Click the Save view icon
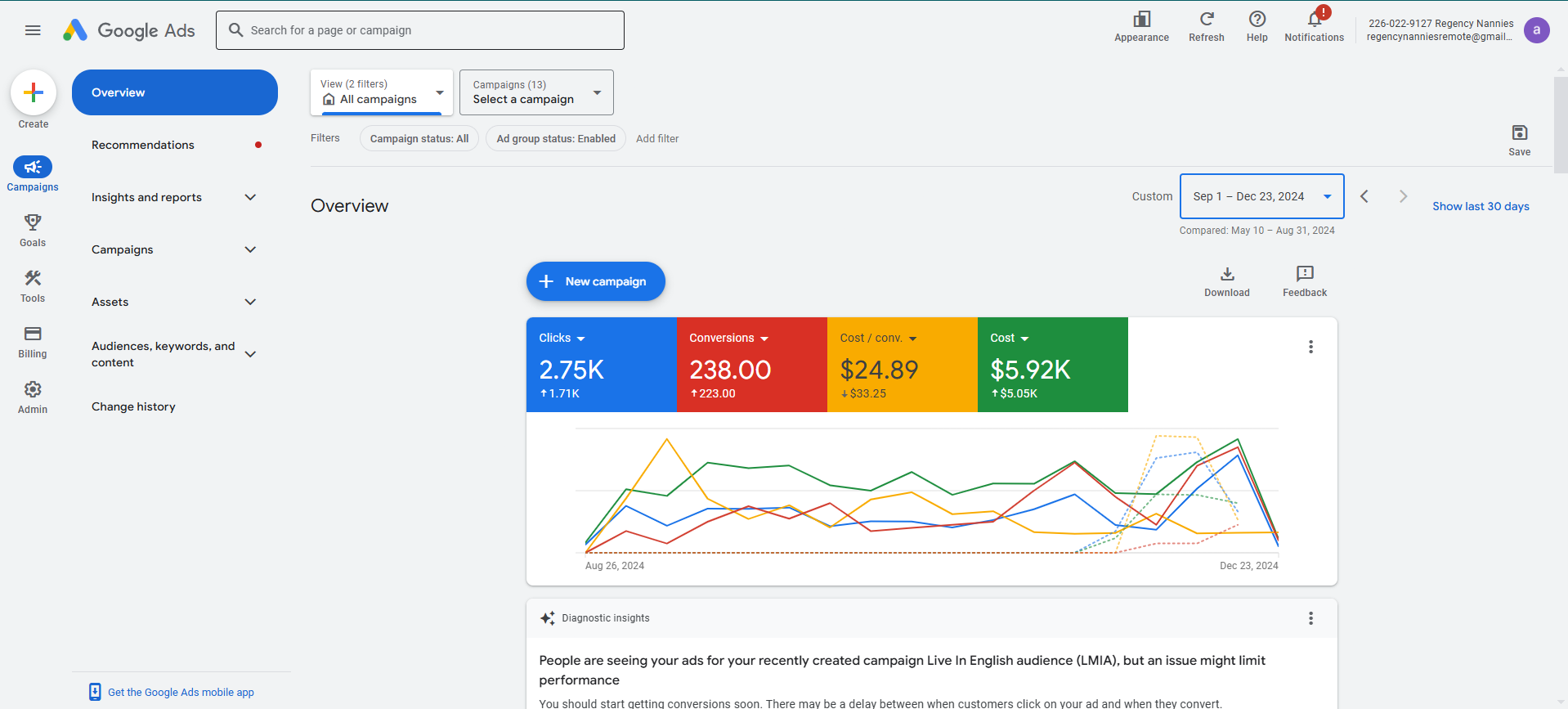Image resolution: width=1568 pixels, height=709 pixels. coord(1519,133)
